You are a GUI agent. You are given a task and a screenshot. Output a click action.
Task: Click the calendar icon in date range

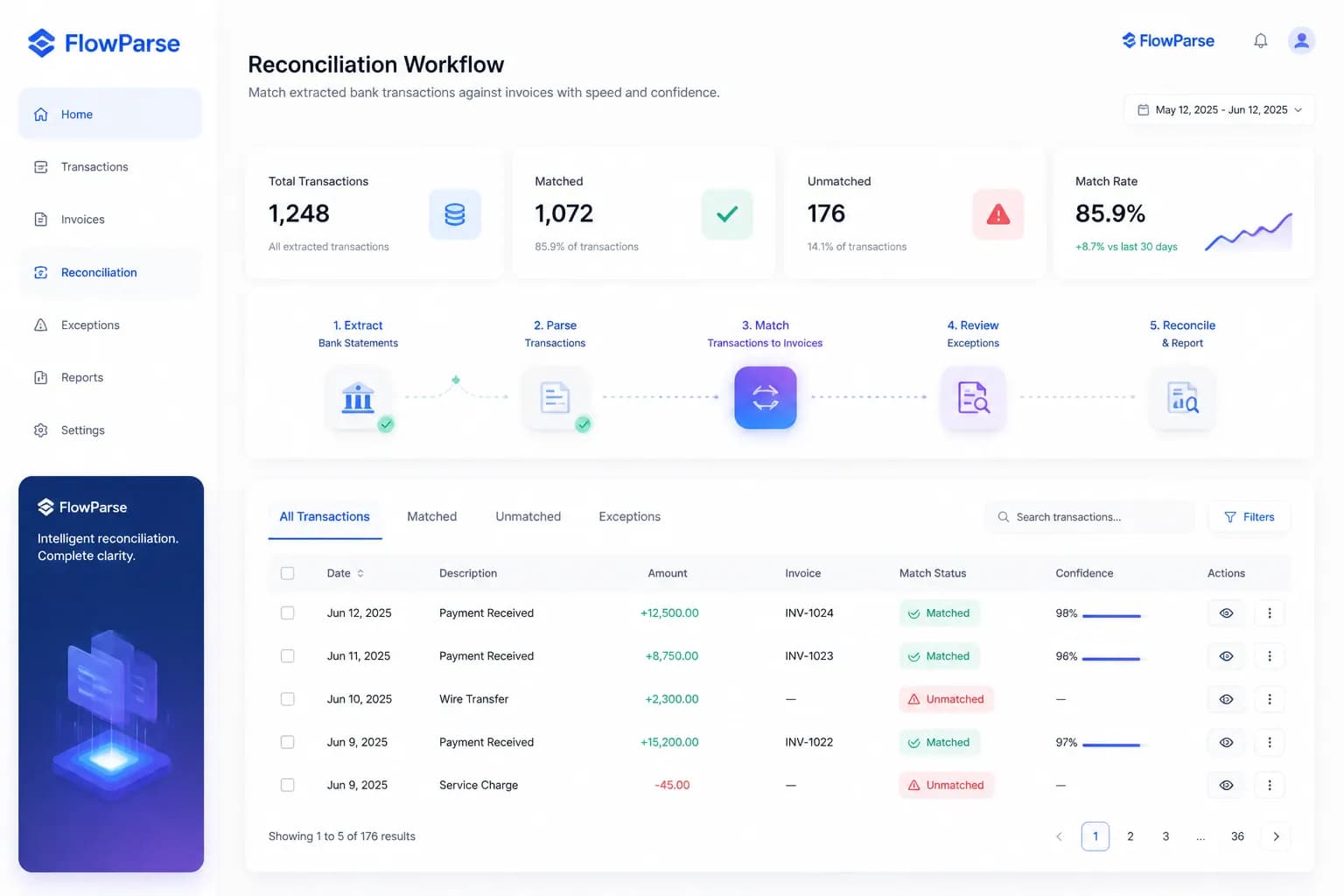tap(1143, 110)
